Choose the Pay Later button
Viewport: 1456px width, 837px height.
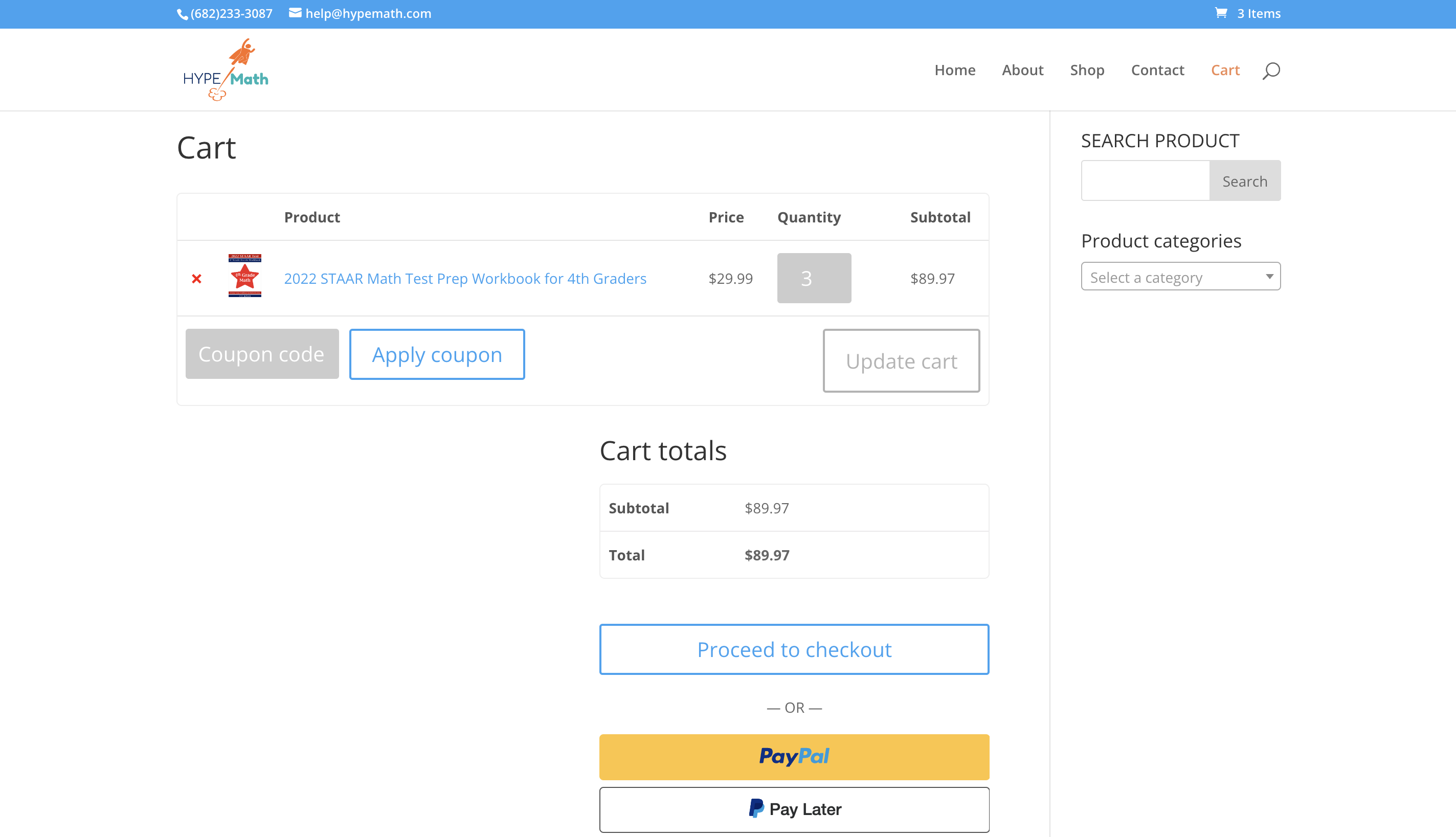[794, 809]
